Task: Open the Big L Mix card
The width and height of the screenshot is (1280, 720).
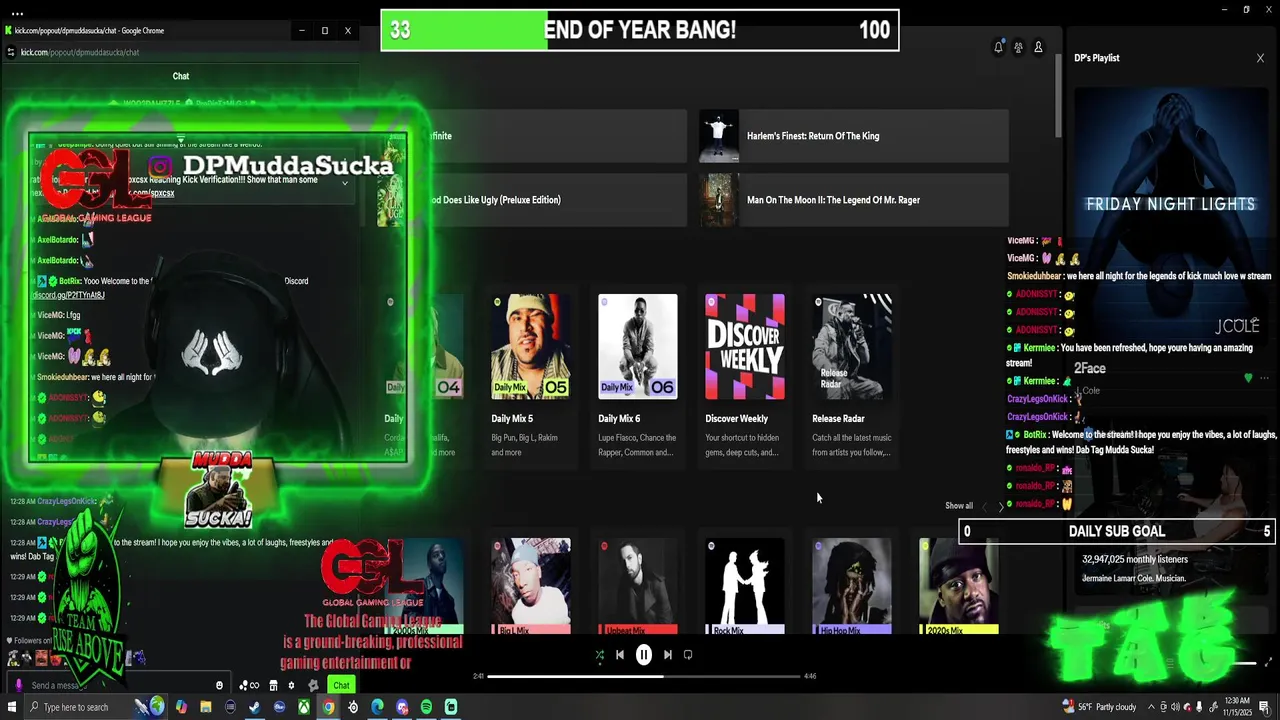Action: (531, 586)
